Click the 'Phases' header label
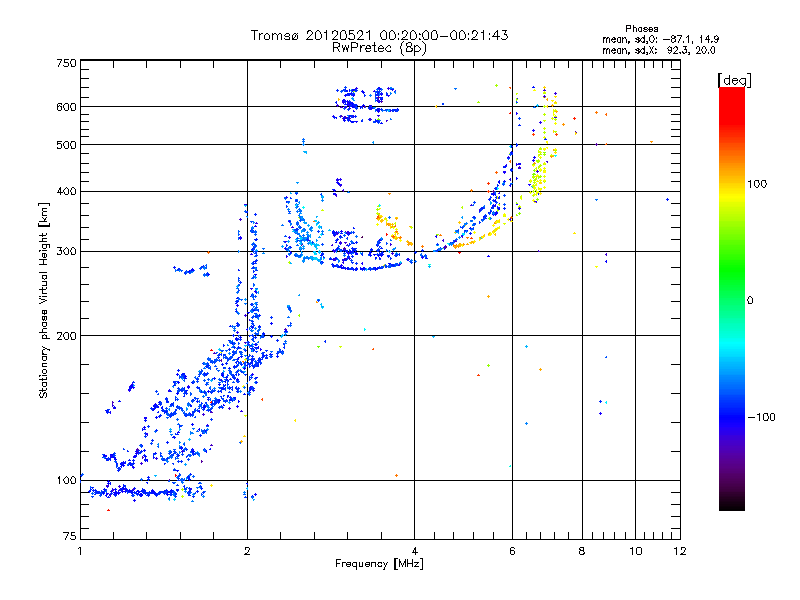Viewport: 800px width, 600px height. 641,29
